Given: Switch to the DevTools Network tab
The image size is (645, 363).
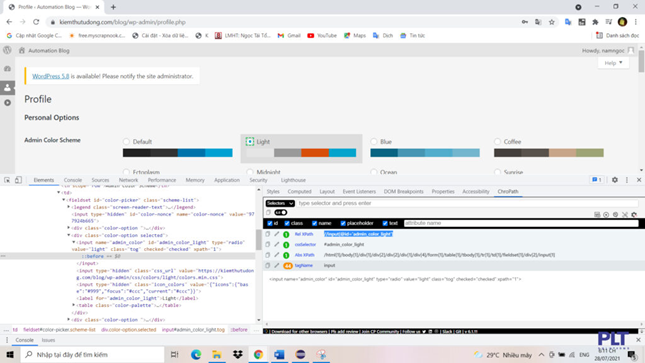Looking at the screenshot, I should pyautogui.click(x=128, y=180).
